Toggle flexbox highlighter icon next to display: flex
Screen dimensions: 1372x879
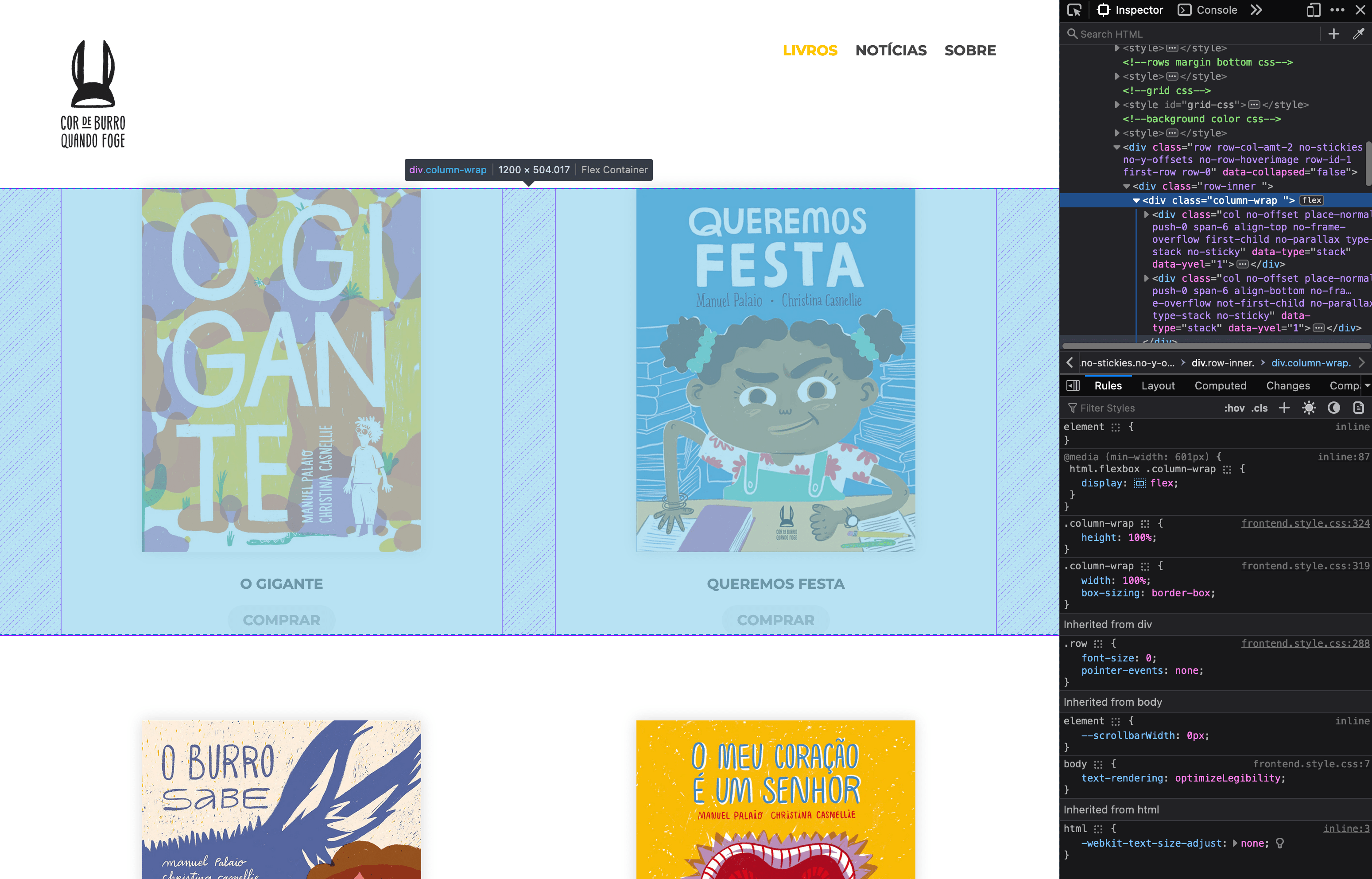click(1140, 483)
